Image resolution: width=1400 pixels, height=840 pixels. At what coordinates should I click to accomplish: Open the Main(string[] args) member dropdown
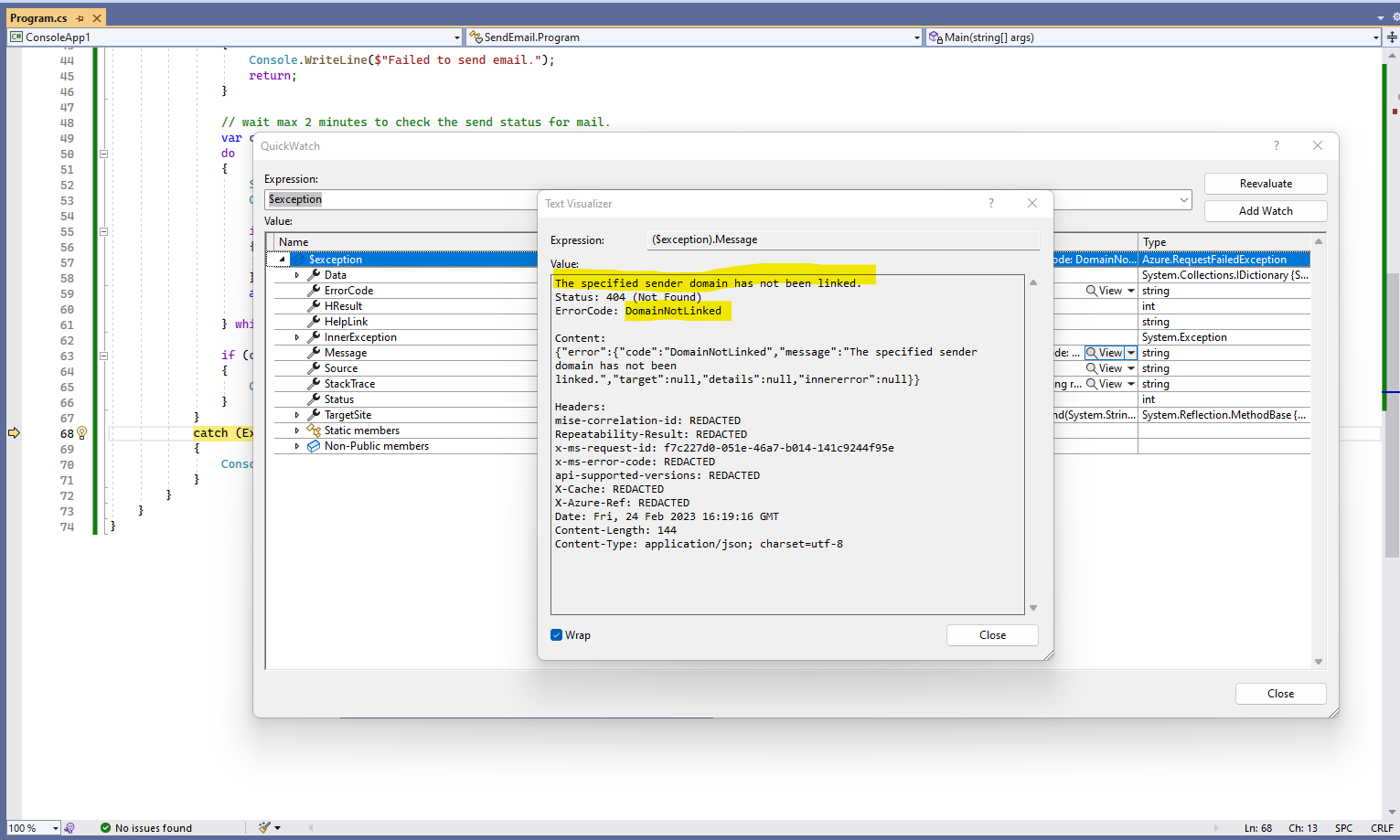(1376, 37)
